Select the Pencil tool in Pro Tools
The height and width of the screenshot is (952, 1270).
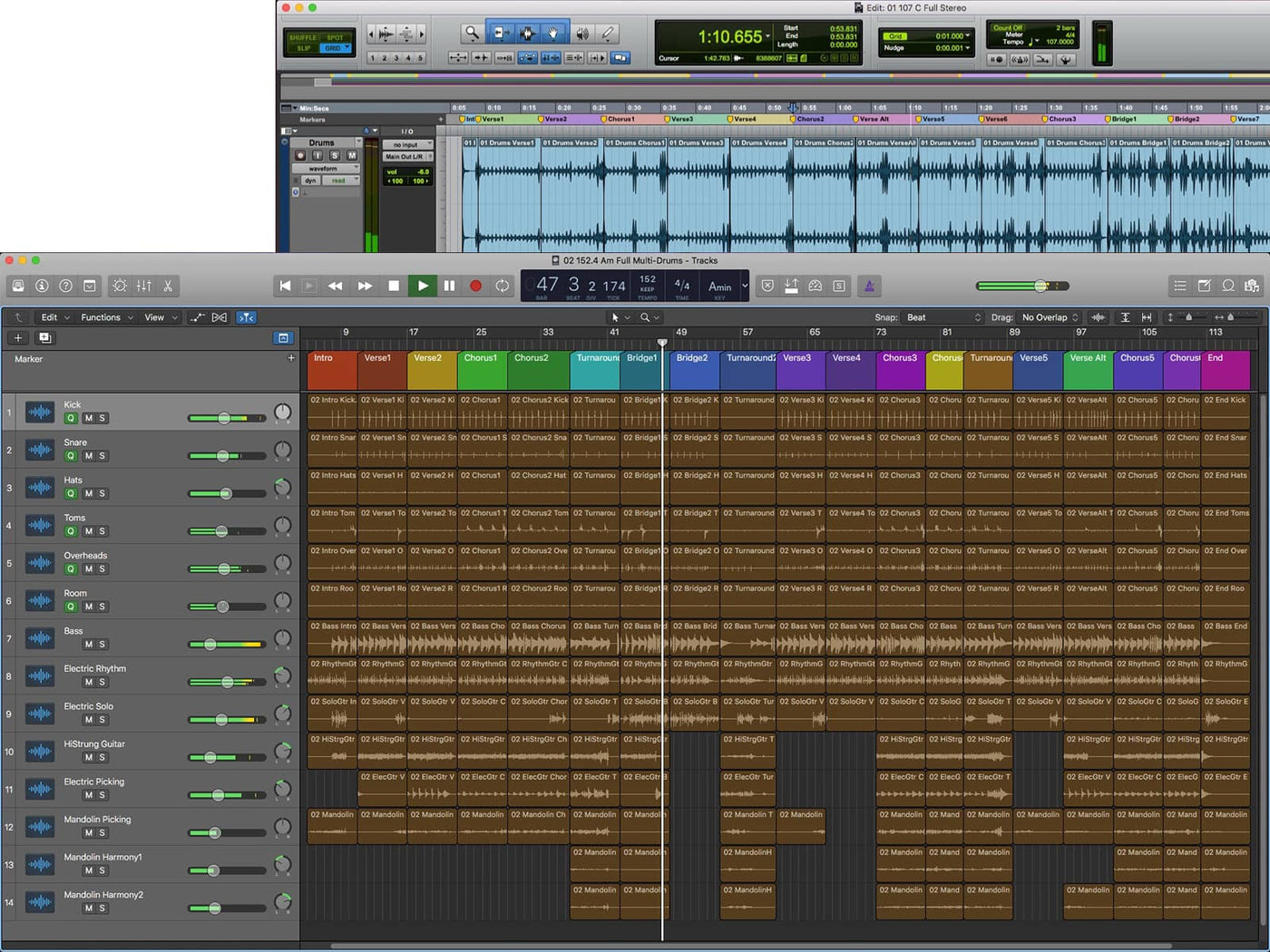click(x=608, y=34)
